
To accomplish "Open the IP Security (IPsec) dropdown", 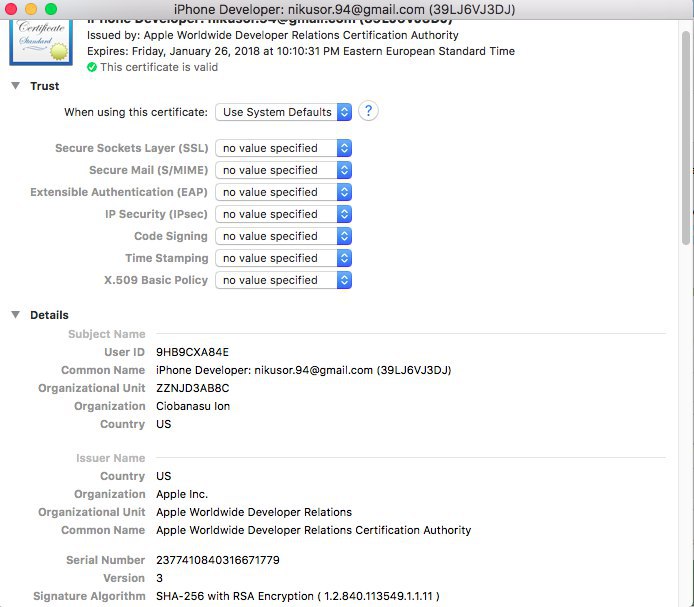I will pos(283,214).
